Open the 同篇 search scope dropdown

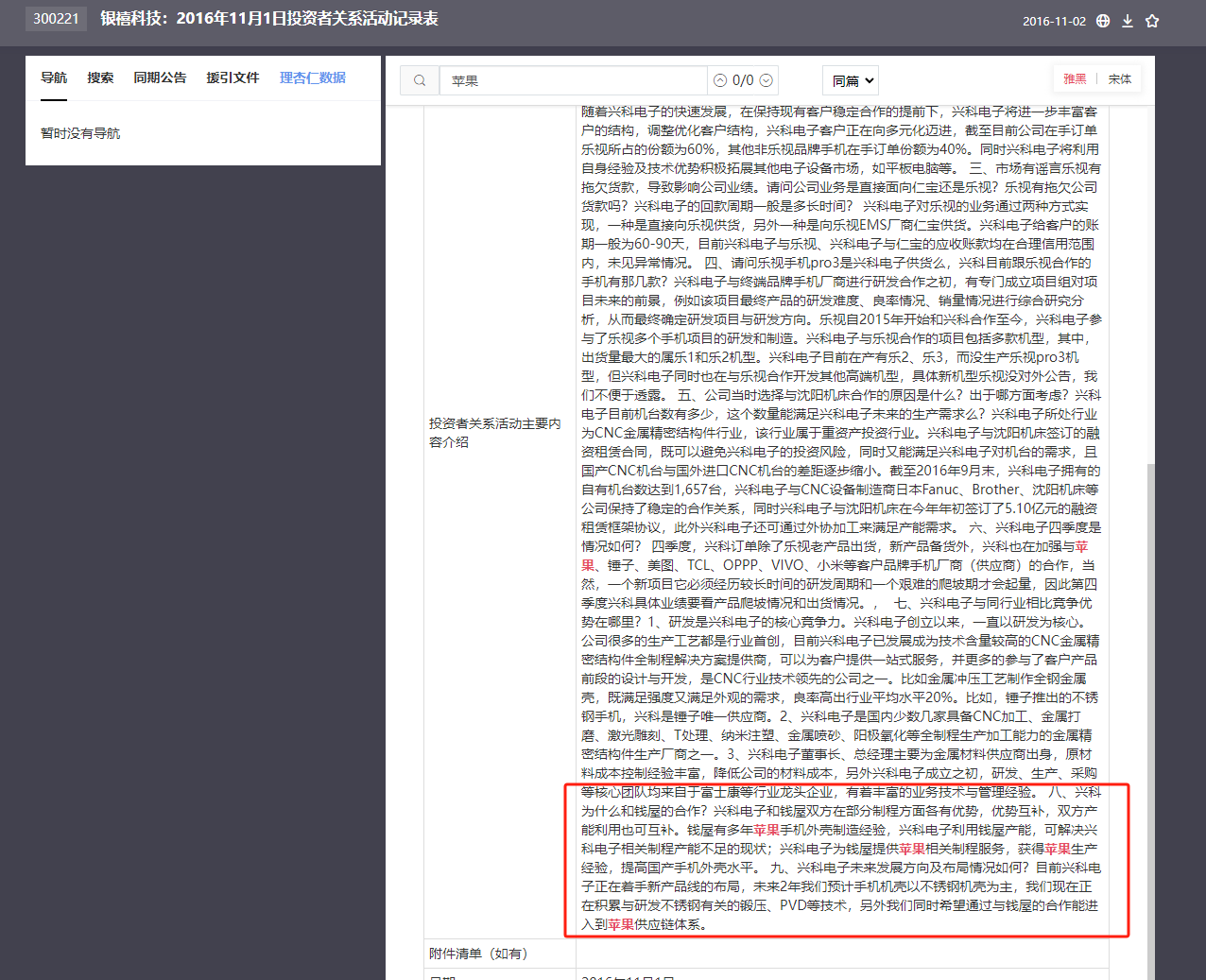pos(851,81)
